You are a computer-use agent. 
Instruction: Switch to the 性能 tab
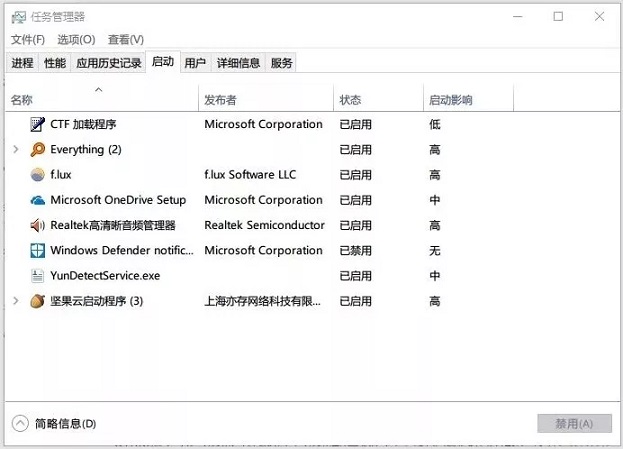click(55, 63)
